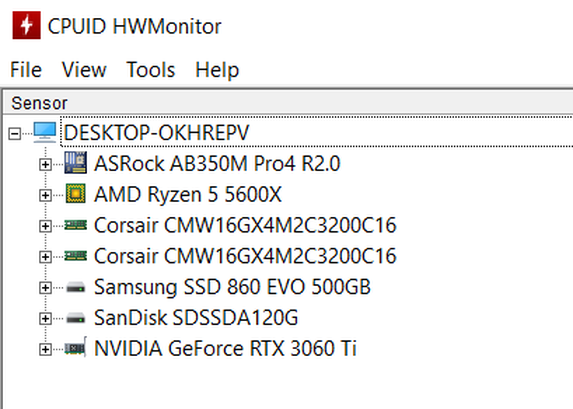The height and width of the screenshot is (409, 573).
Task: Click the Sensor column header
Action: [288, 103]
